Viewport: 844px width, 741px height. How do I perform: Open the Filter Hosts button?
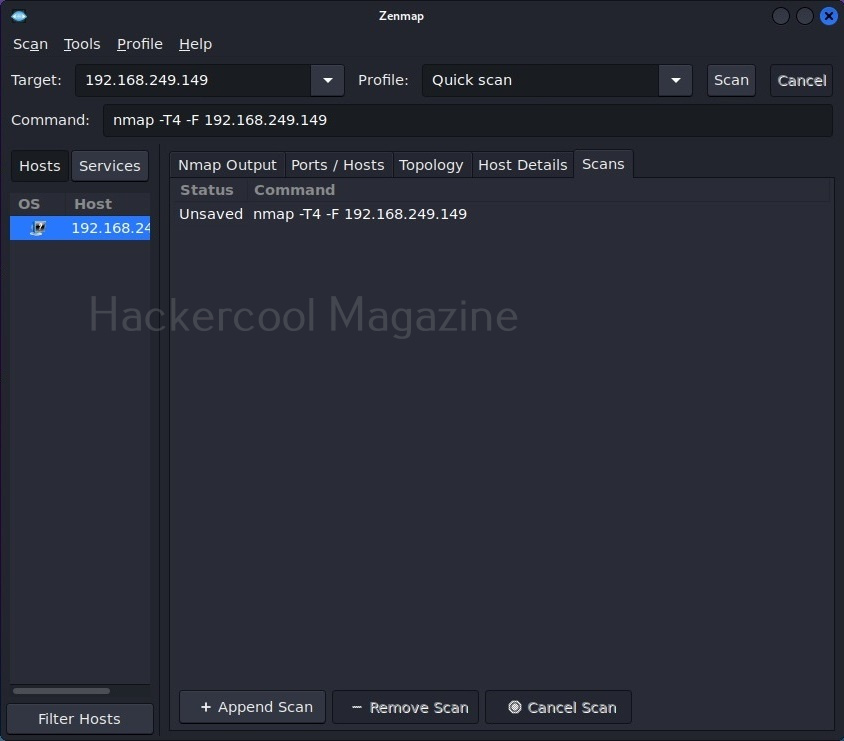80,719
